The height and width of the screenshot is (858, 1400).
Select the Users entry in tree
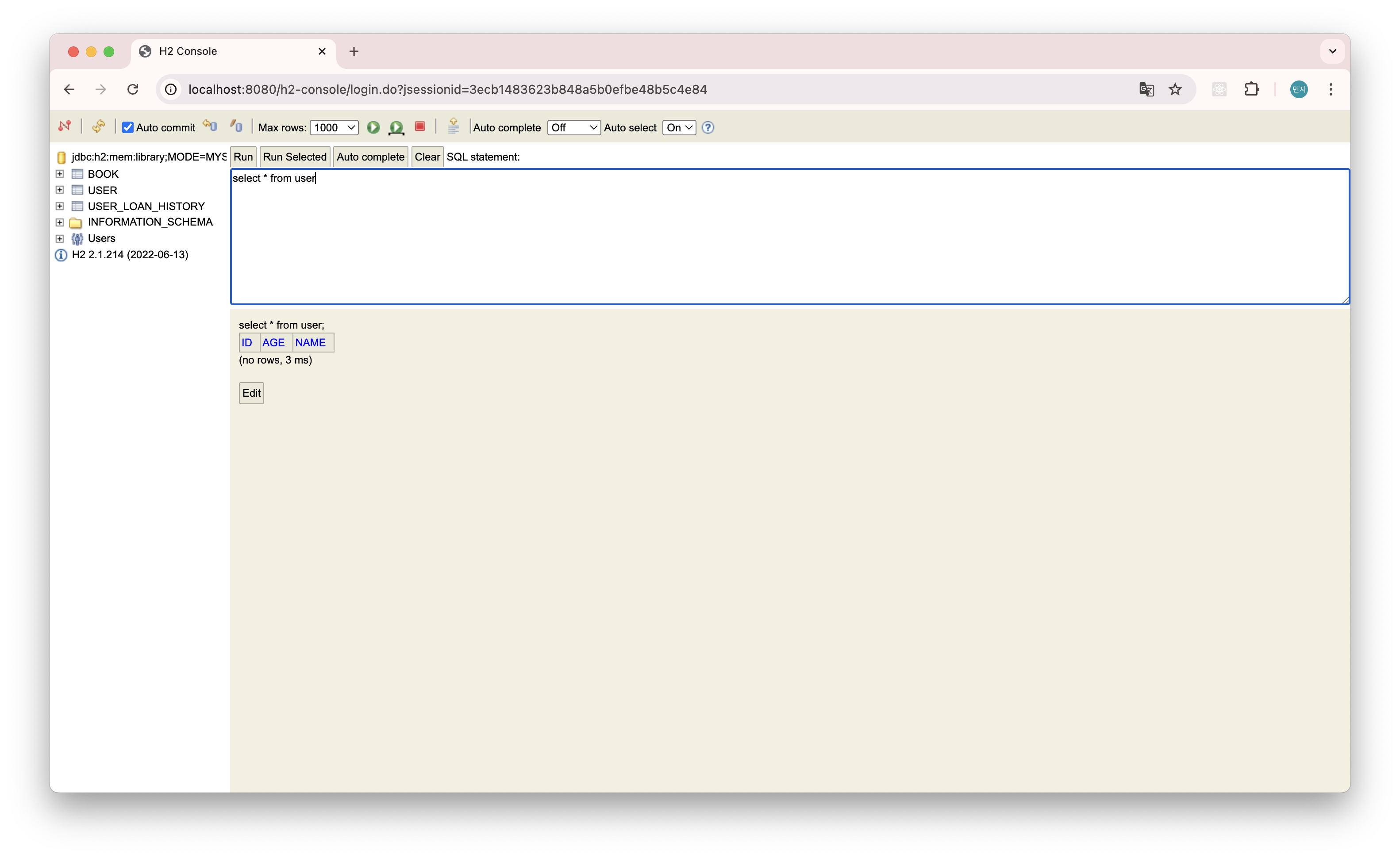102,238
